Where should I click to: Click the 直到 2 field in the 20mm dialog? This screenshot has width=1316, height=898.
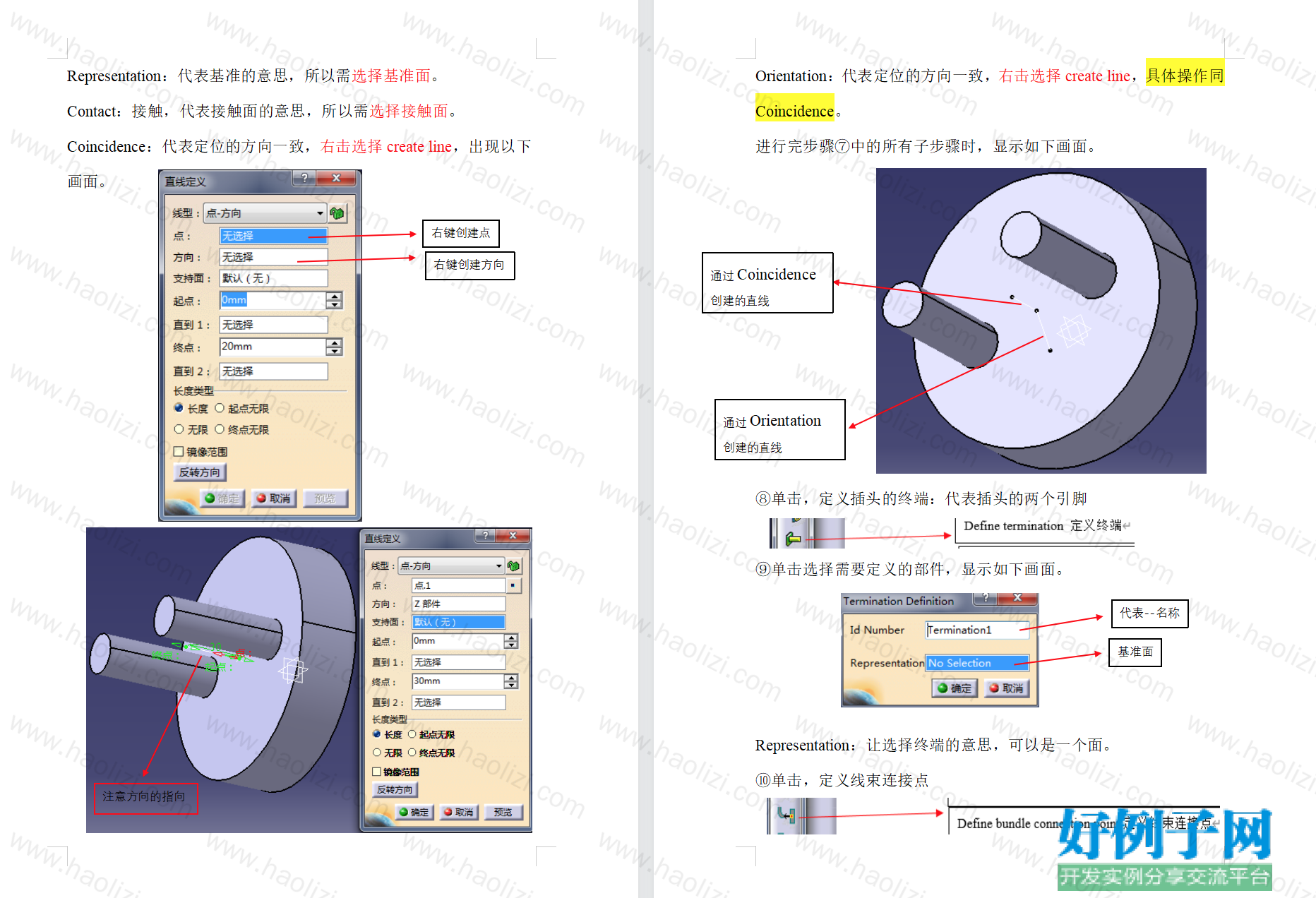click(x=273, y=371)
